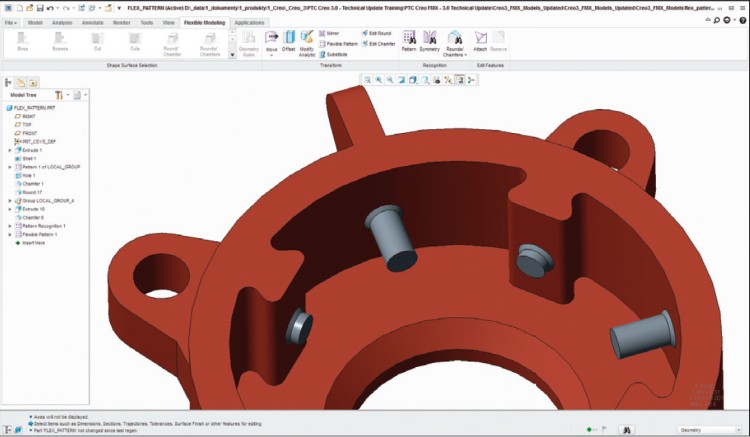
Task: Expand the Extrude 1 tree node
Action: click(x=10, y=150)
